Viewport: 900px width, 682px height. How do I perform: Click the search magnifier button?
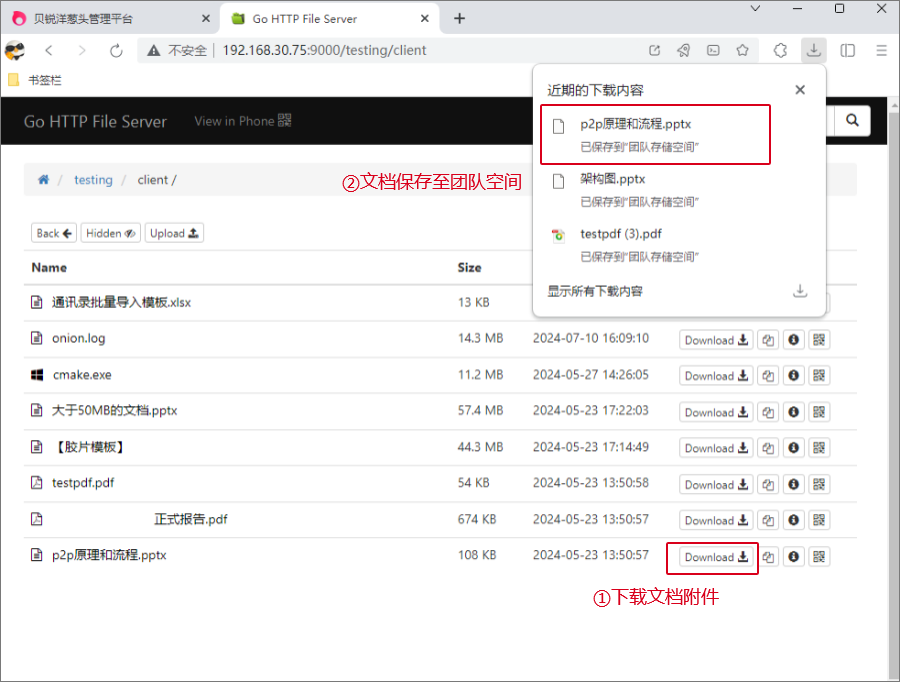(852, 121)
